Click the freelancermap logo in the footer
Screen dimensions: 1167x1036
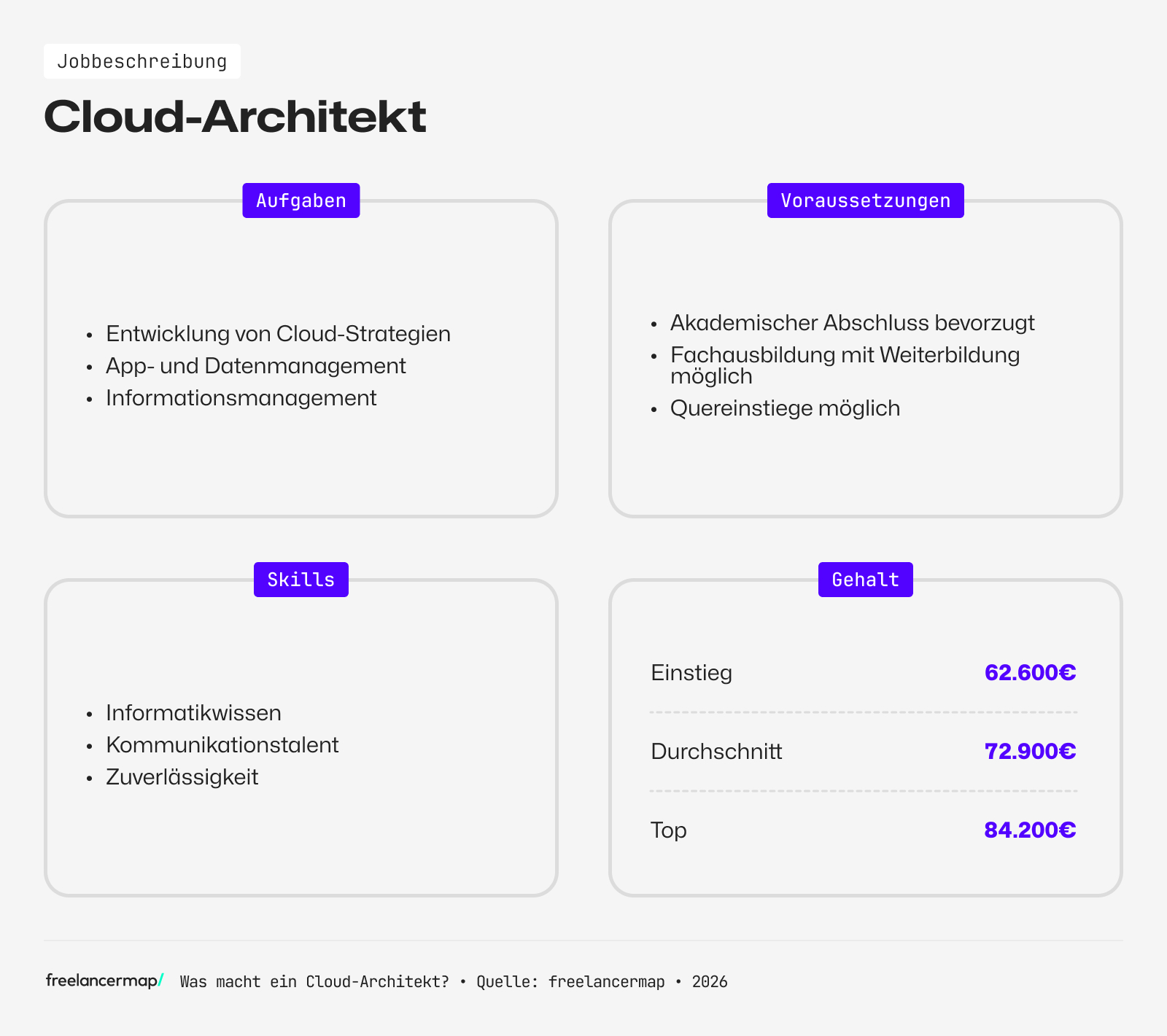coord(102,981)
